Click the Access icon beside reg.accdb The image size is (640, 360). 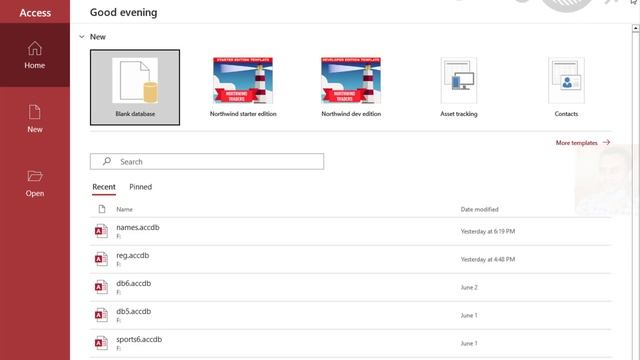point(101,259)
